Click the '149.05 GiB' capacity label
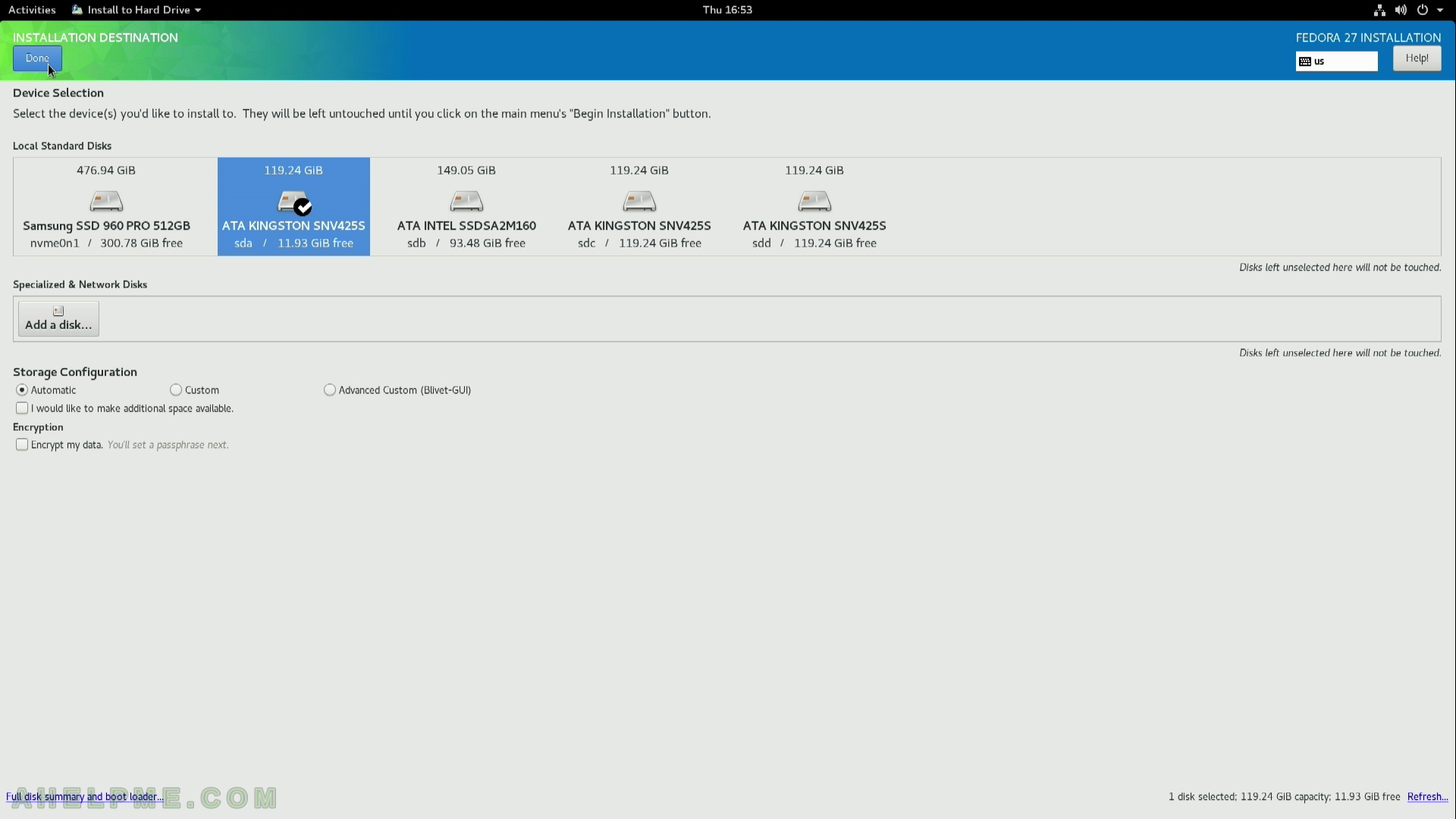 click(x=466, y=170)
